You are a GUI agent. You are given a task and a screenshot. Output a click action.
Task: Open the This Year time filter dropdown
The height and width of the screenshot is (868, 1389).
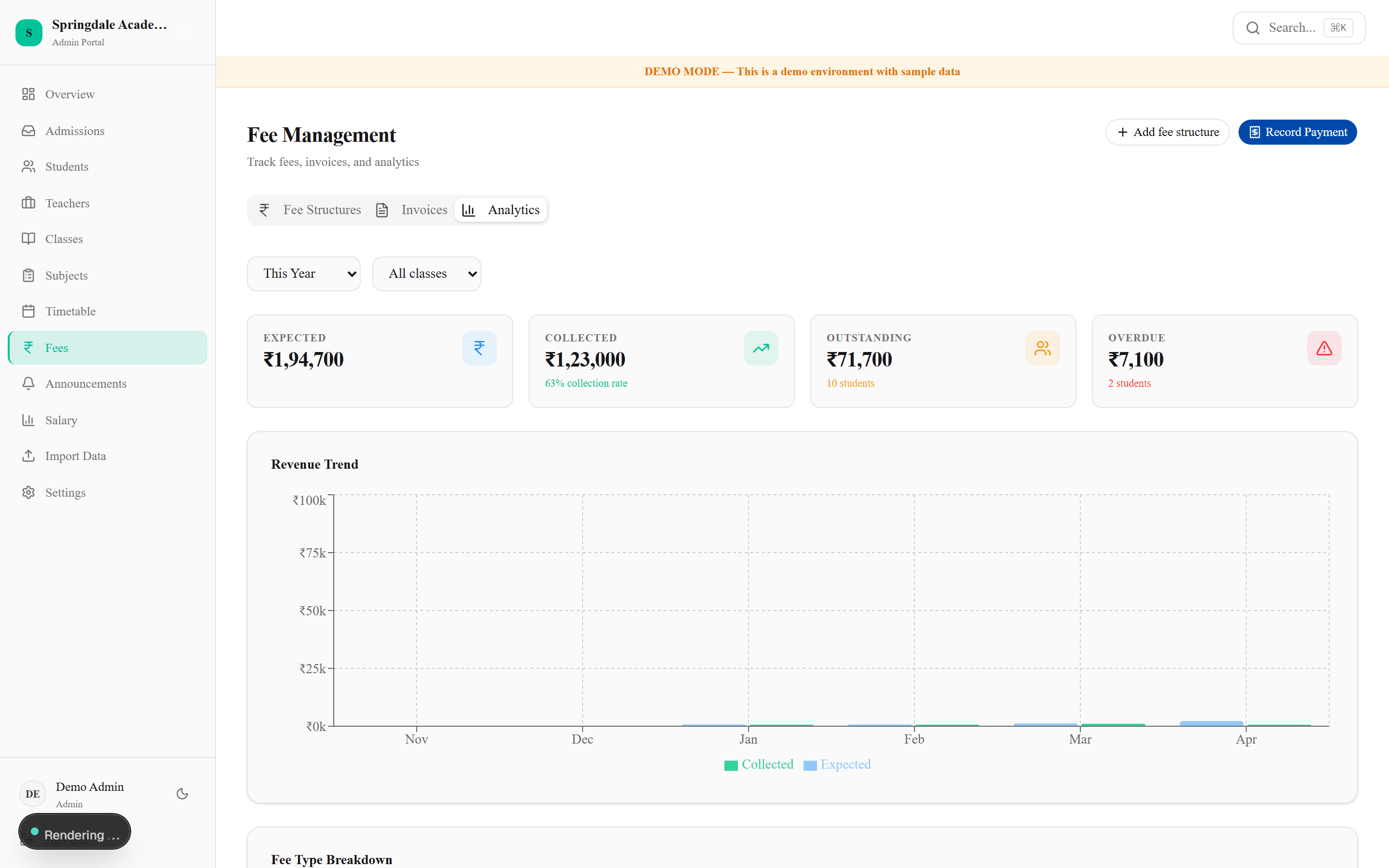coord(304,273)
